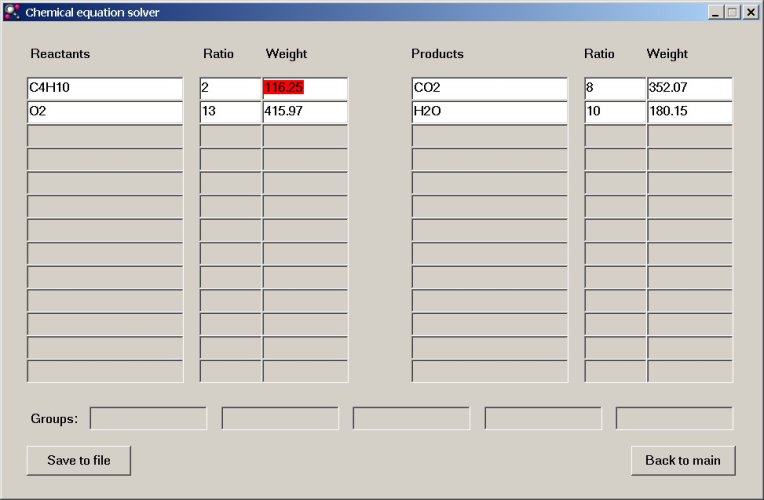The image size is (764, 500).
Task: Click the Ratio heading beside Reactants
Action: point(218,54)
